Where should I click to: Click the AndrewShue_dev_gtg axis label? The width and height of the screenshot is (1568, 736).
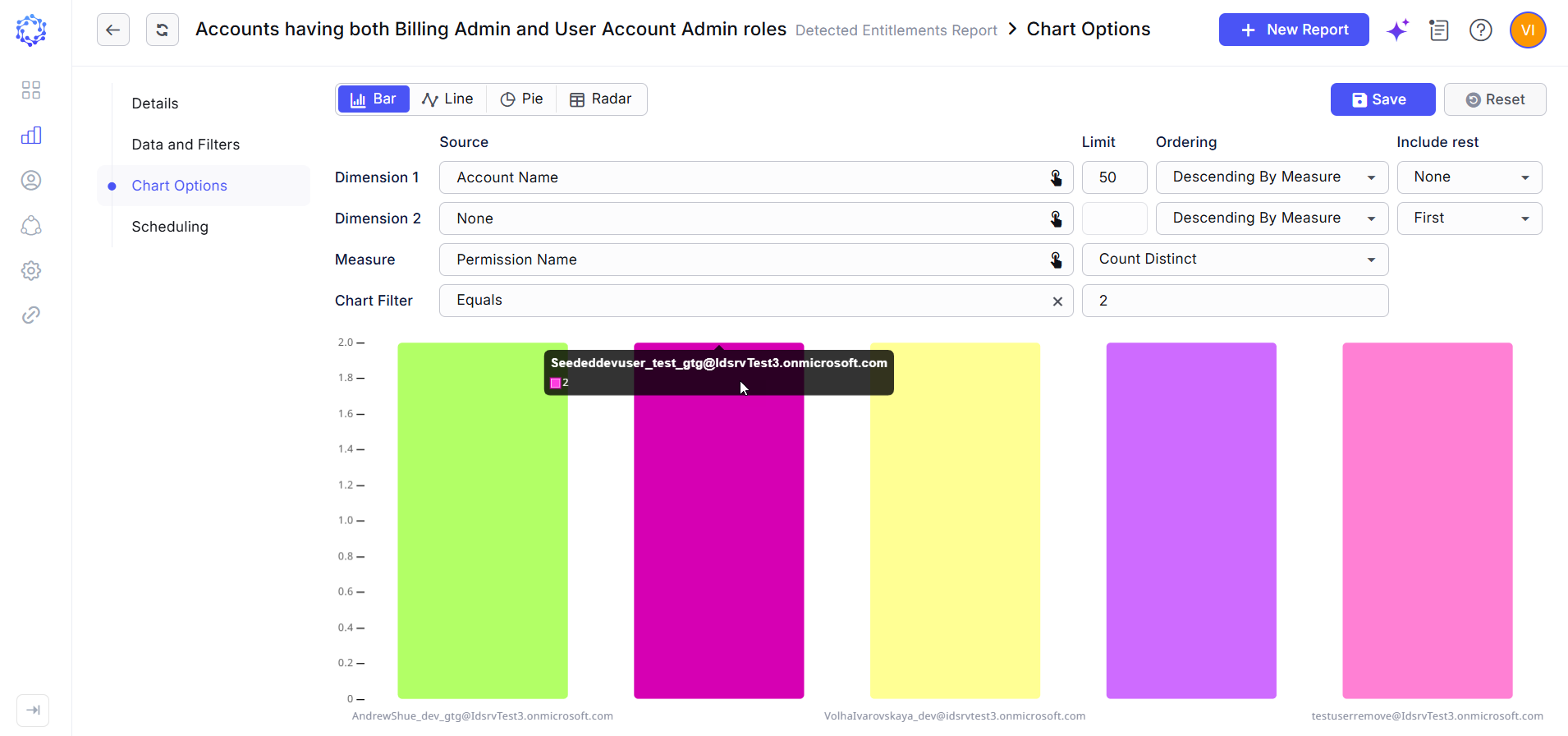click(x=483, y=716)
